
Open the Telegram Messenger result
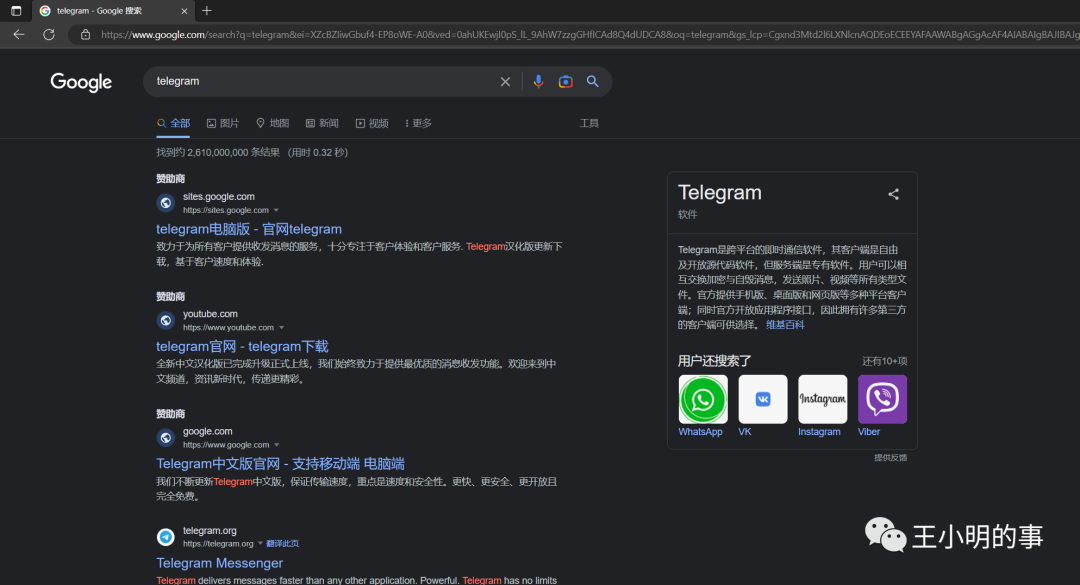coord(219,563)
